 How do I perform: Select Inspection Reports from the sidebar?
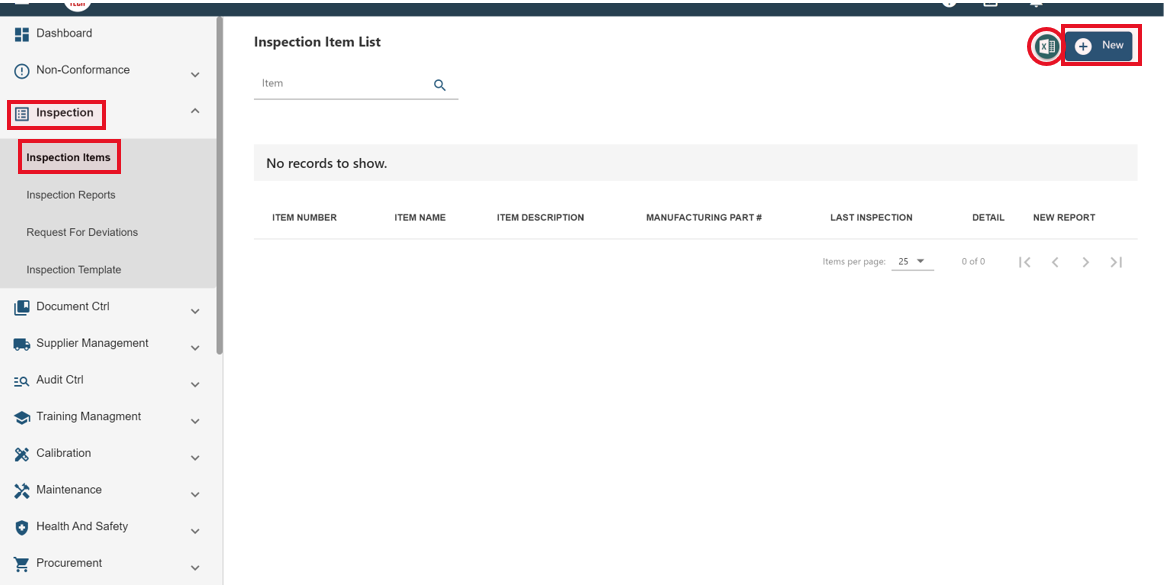pos(71,194)
